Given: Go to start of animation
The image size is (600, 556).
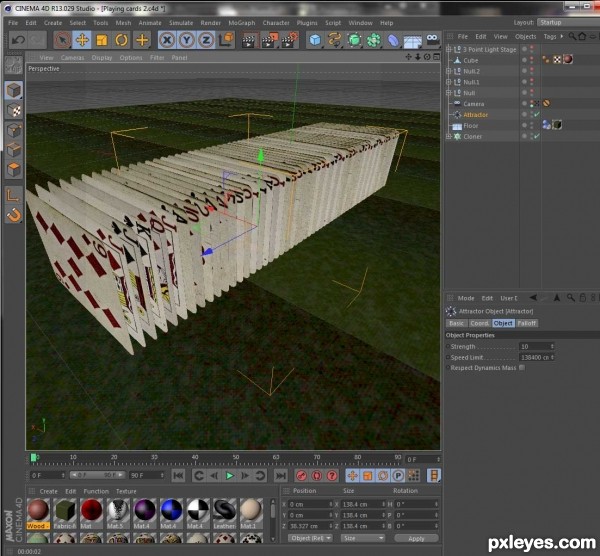Looking at the screenshot, I should (x=178, y=476).
